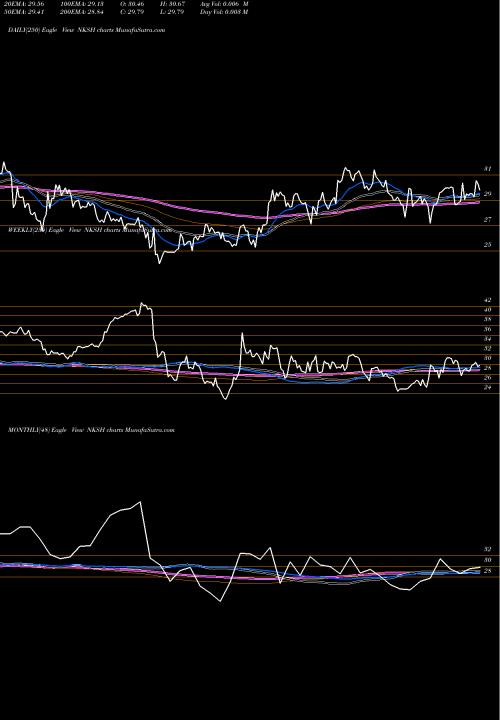Click the 'Avg Vol' reading
The width and height of the screenshot is (500, 720).
coord(224,4)
